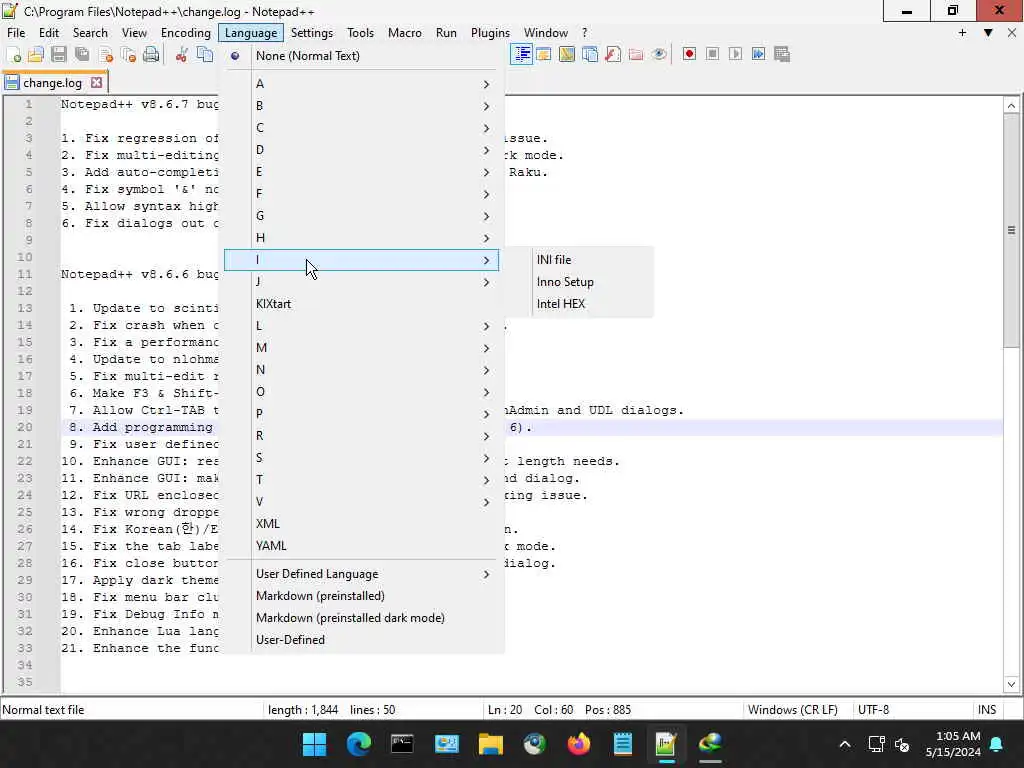This screenshot has height=768, width=1024.
Task: Expand the L language submenu
Action: (x=361, y=326)
